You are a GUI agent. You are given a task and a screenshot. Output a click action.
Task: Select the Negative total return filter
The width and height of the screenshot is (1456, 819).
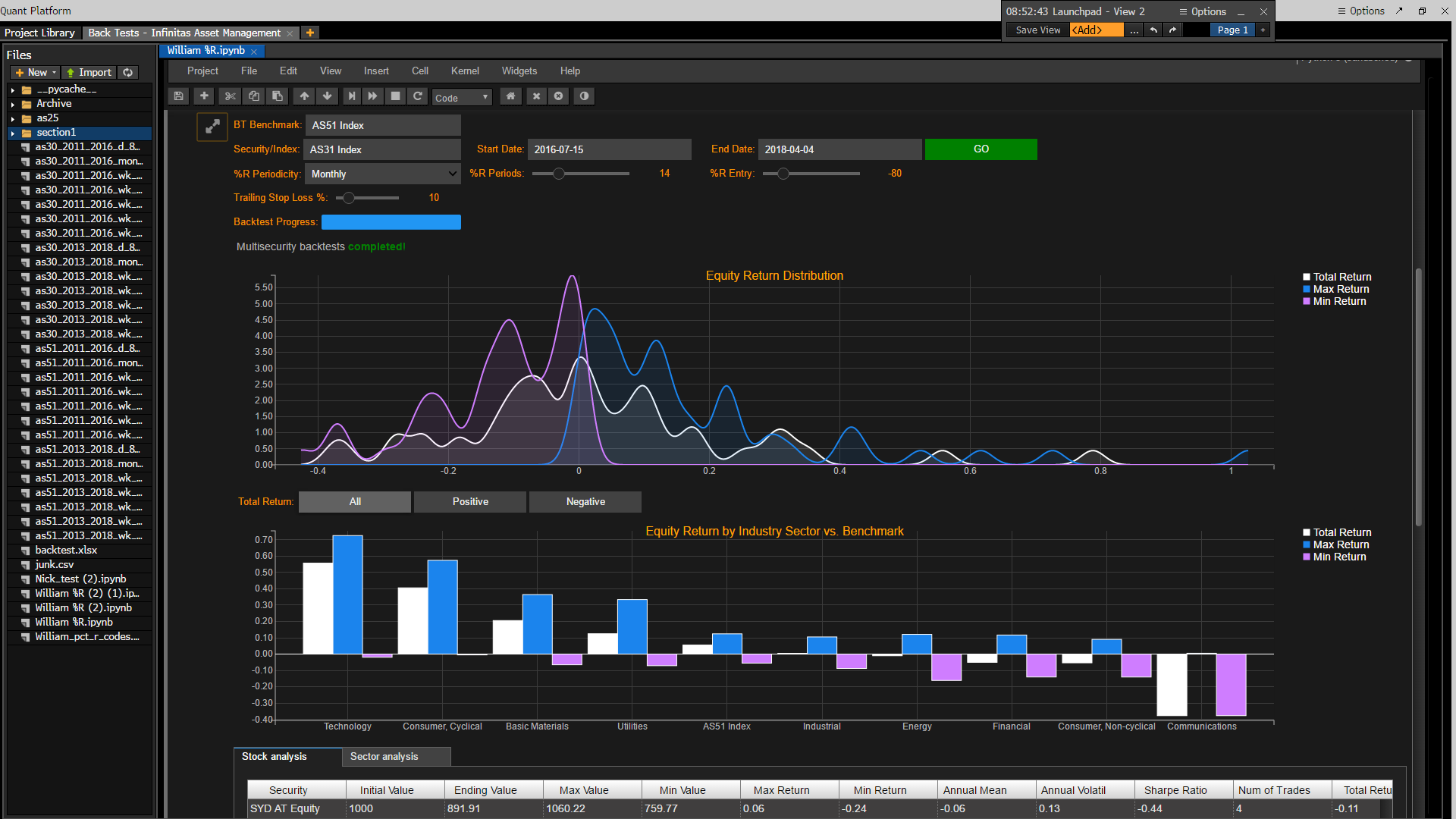[585, 502]
